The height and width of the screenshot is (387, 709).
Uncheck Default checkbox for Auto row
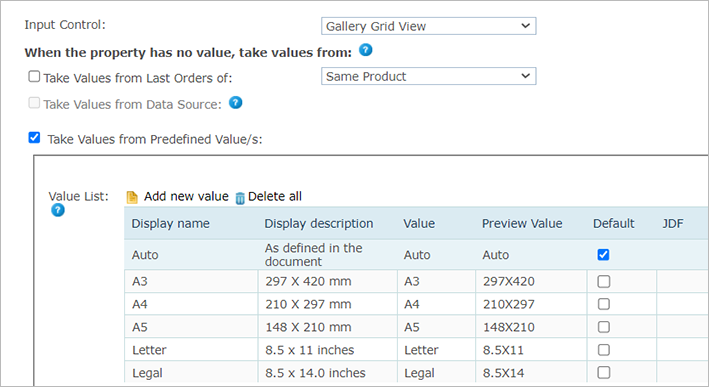click(x=603, y=255)
